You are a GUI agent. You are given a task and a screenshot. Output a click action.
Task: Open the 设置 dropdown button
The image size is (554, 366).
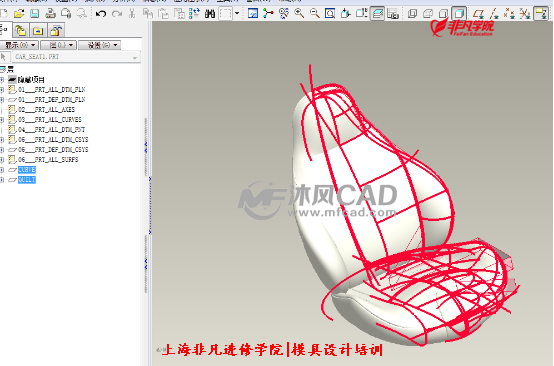99,45
